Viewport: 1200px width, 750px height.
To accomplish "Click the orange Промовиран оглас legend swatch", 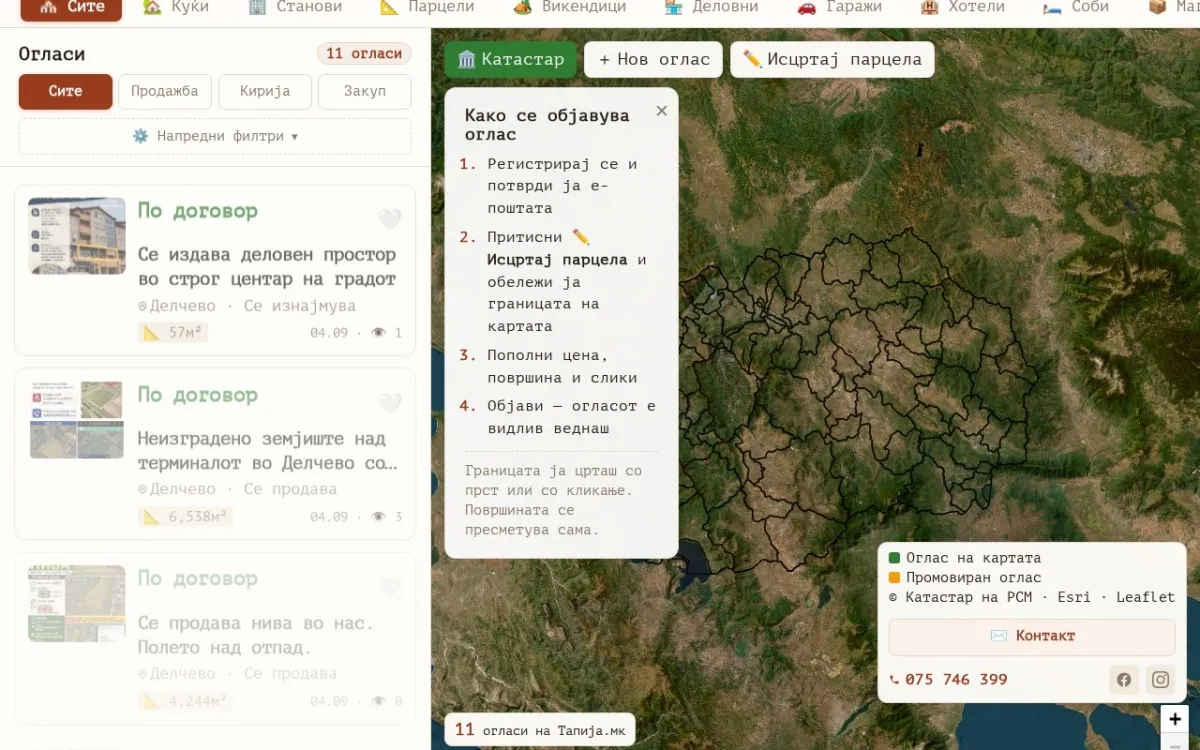I will pos(894,578).
